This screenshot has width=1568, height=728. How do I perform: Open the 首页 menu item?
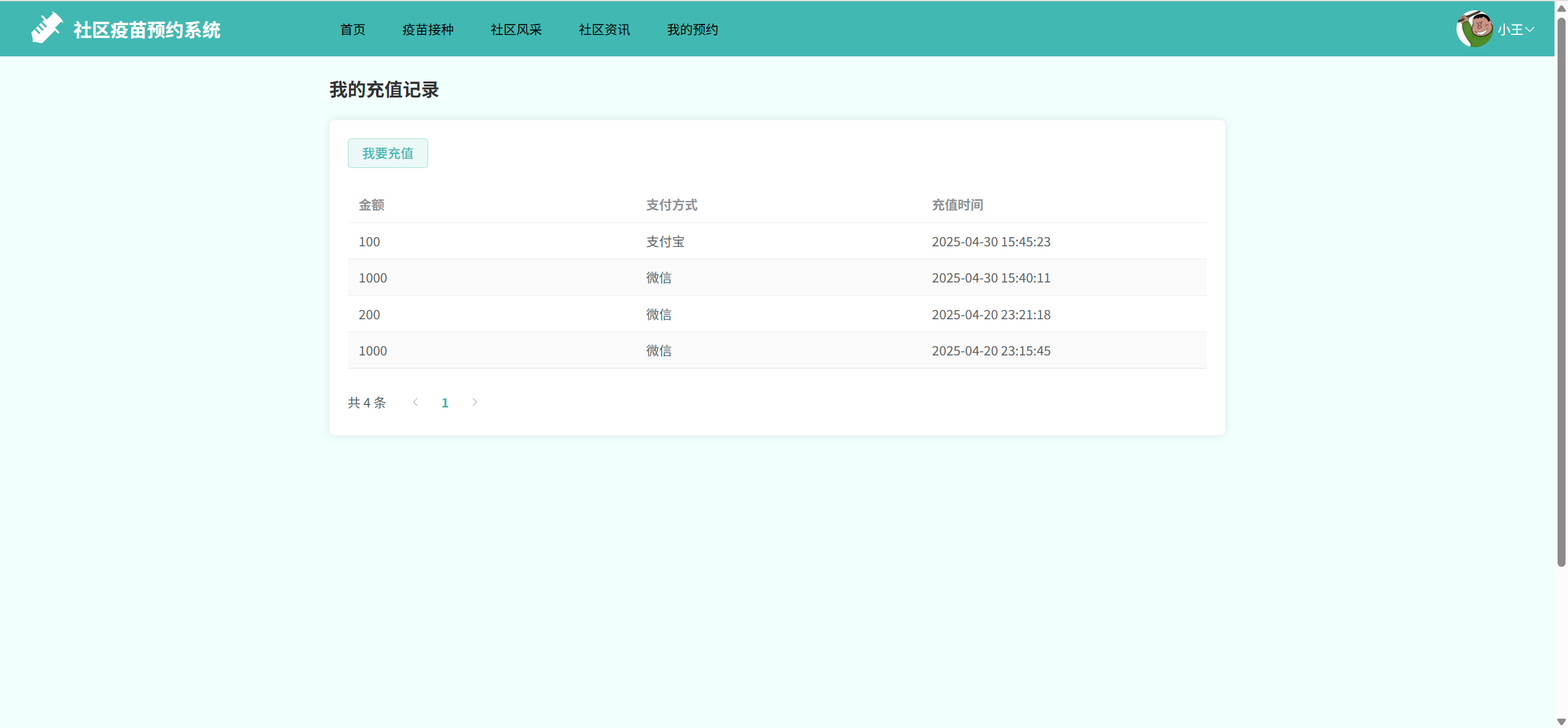(353, 29)
